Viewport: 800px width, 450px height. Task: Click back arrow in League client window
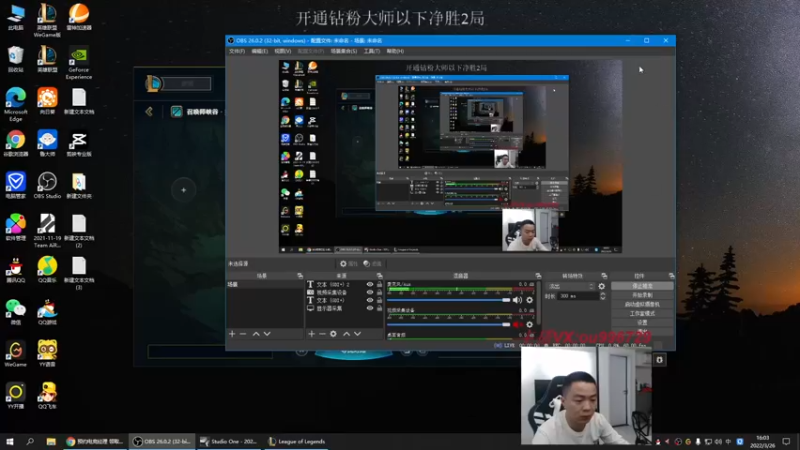[149, 111]
